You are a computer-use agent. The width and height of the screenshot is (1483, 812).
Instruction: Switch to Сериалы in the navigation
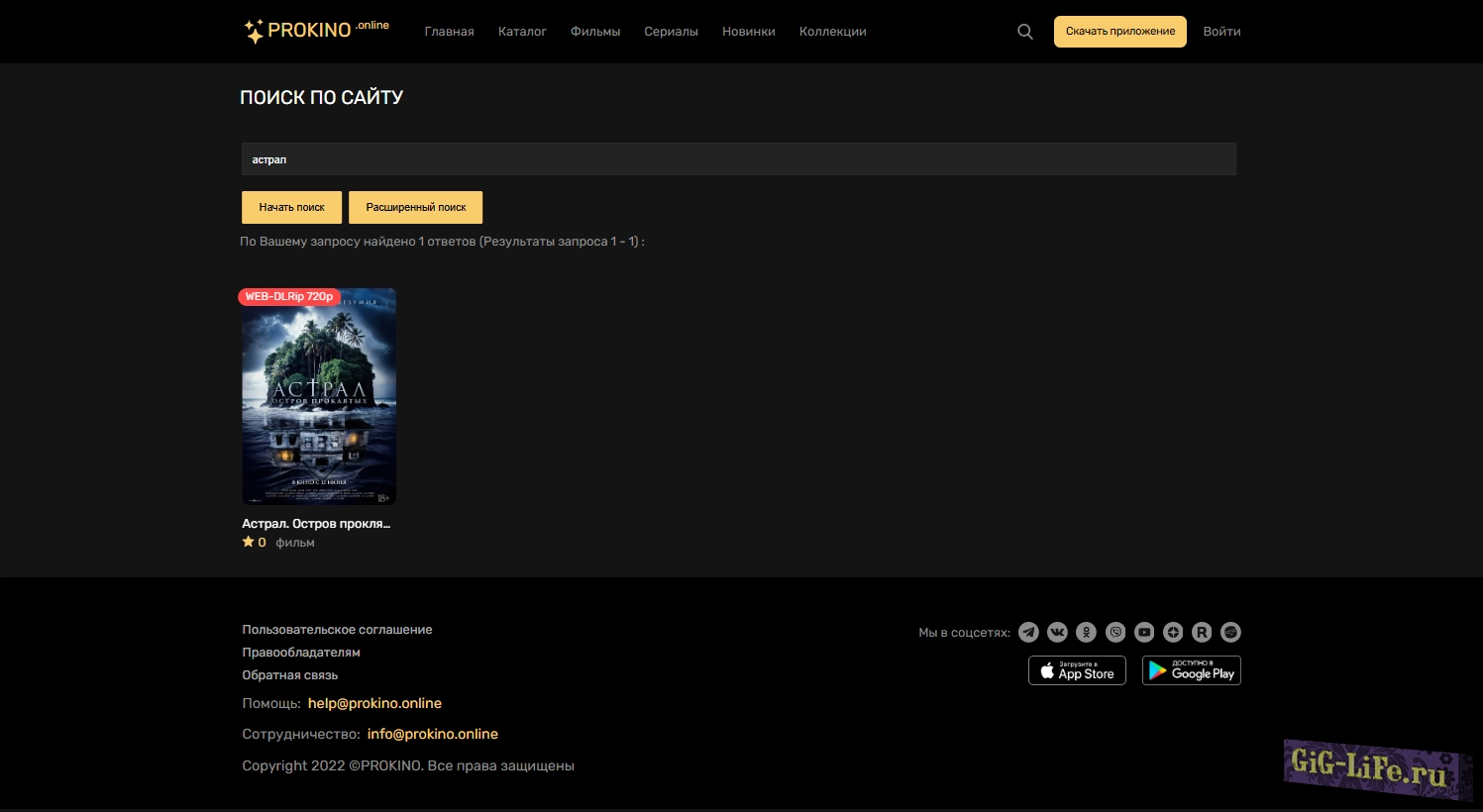tap(671, 32)
